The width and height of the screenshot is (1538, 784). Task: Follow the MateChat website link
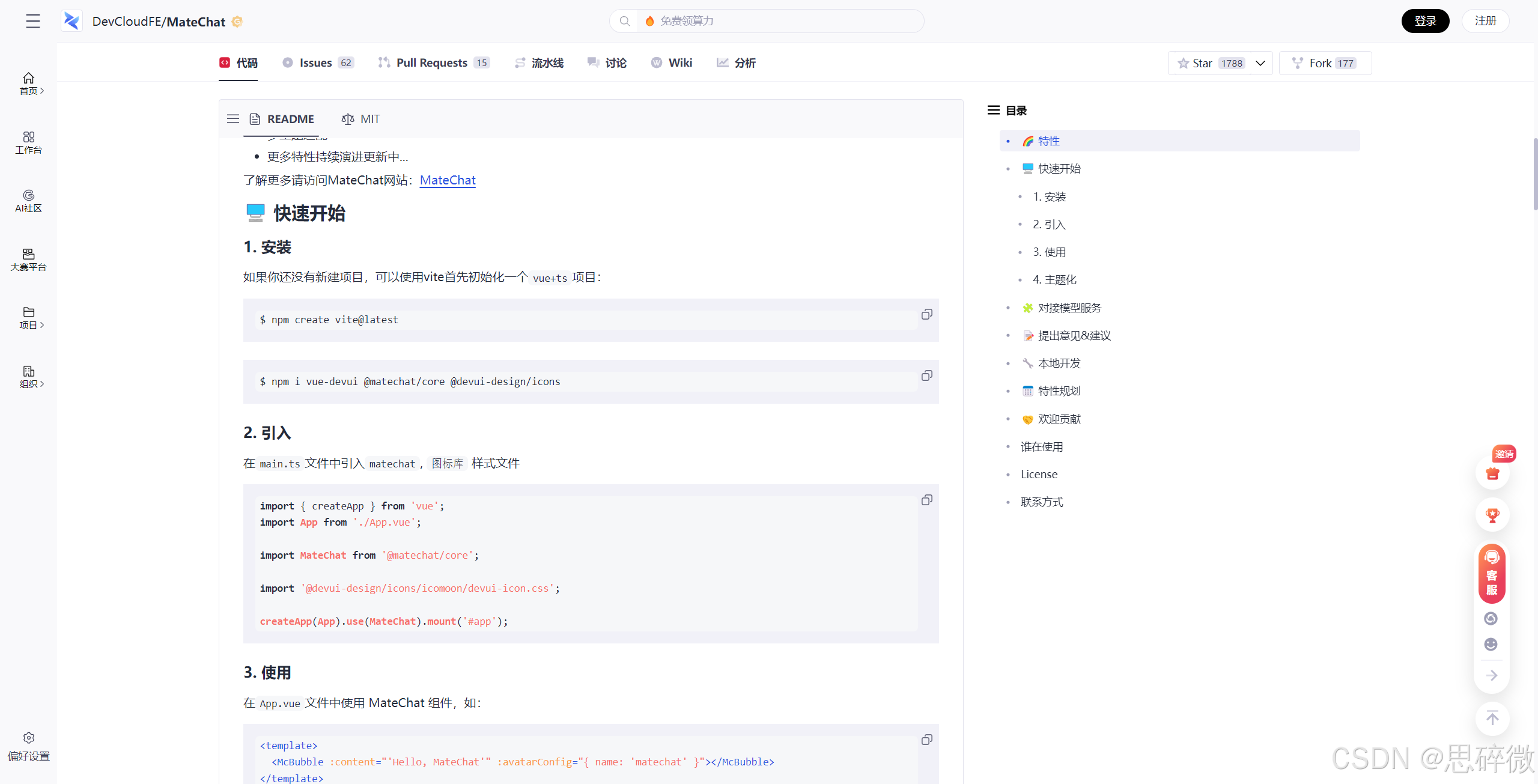(448, 180)
